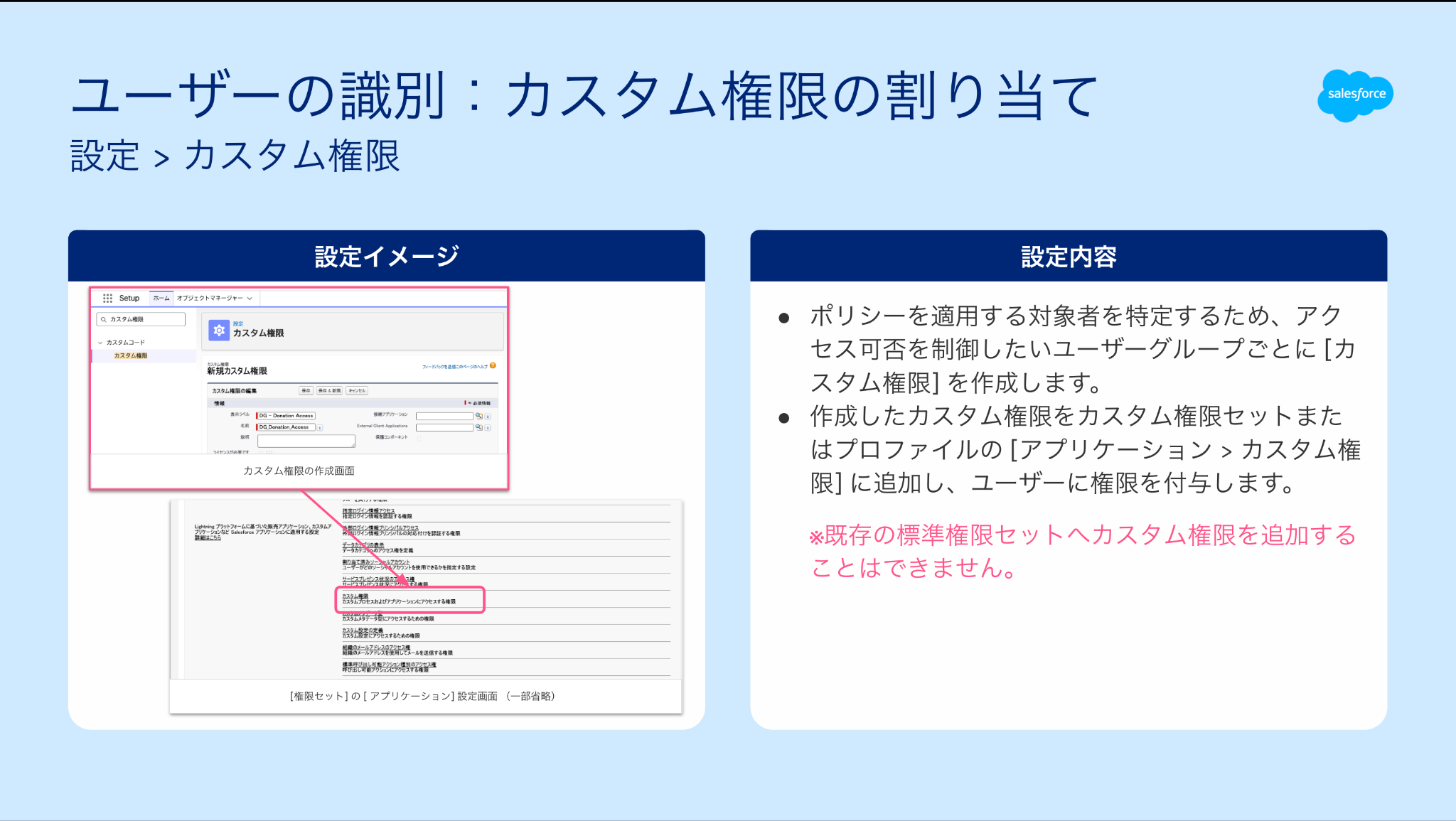Select カスタム権限 in the setup sidebar
This screenshot has height=821, width=1456.
(131, 355)
